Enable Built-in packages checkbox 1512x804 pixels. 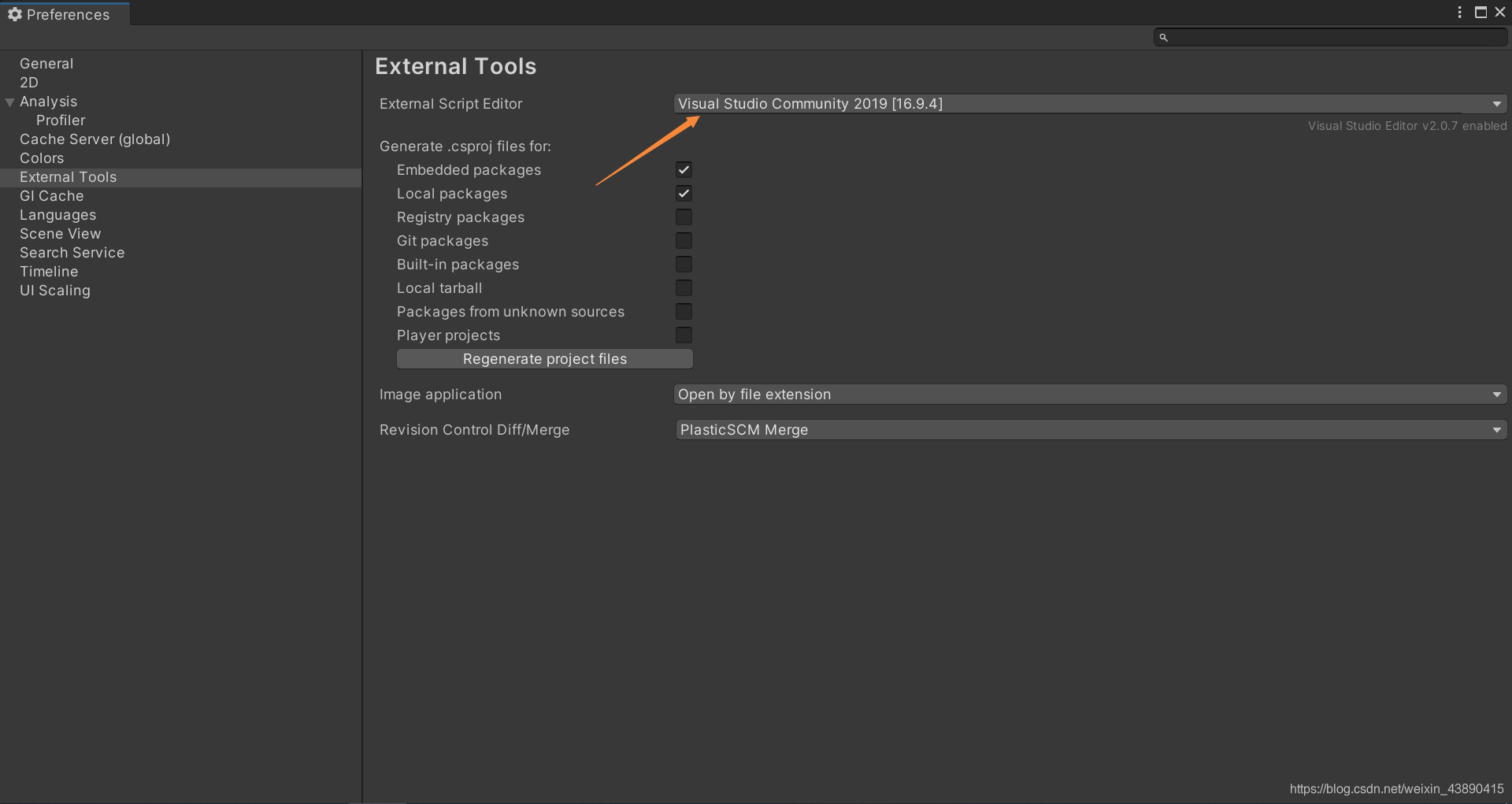pos(684,264)
